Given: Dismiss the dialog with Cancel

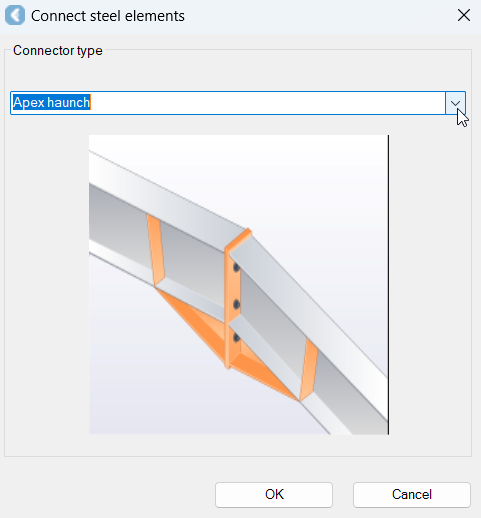Looking at the screenshot, I should 412,495.
